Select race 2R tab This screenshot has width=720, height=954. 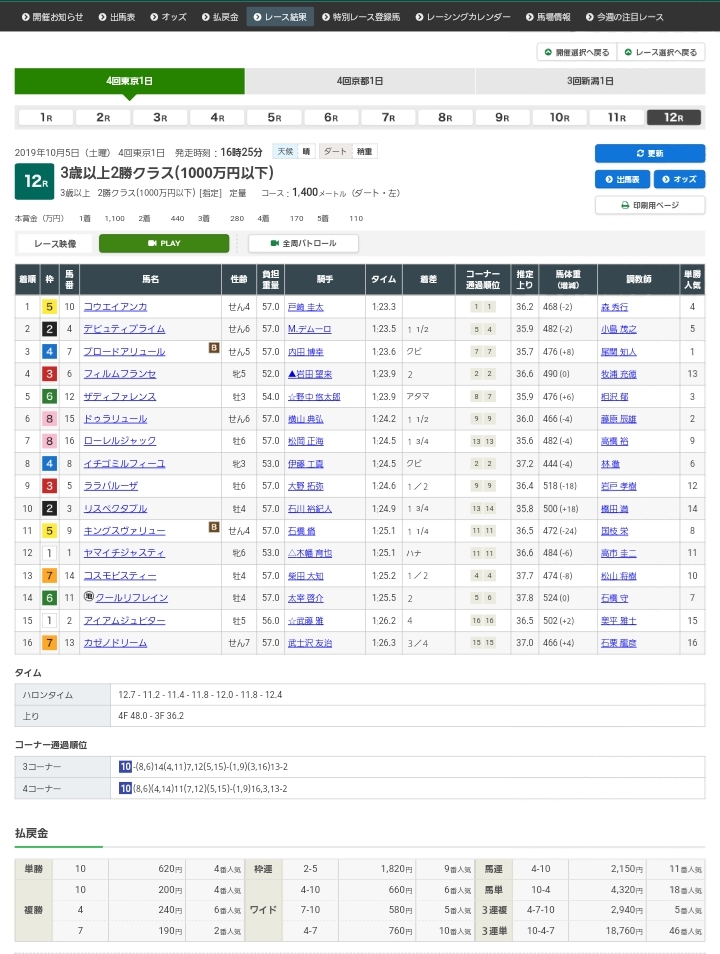click(103, 117)
